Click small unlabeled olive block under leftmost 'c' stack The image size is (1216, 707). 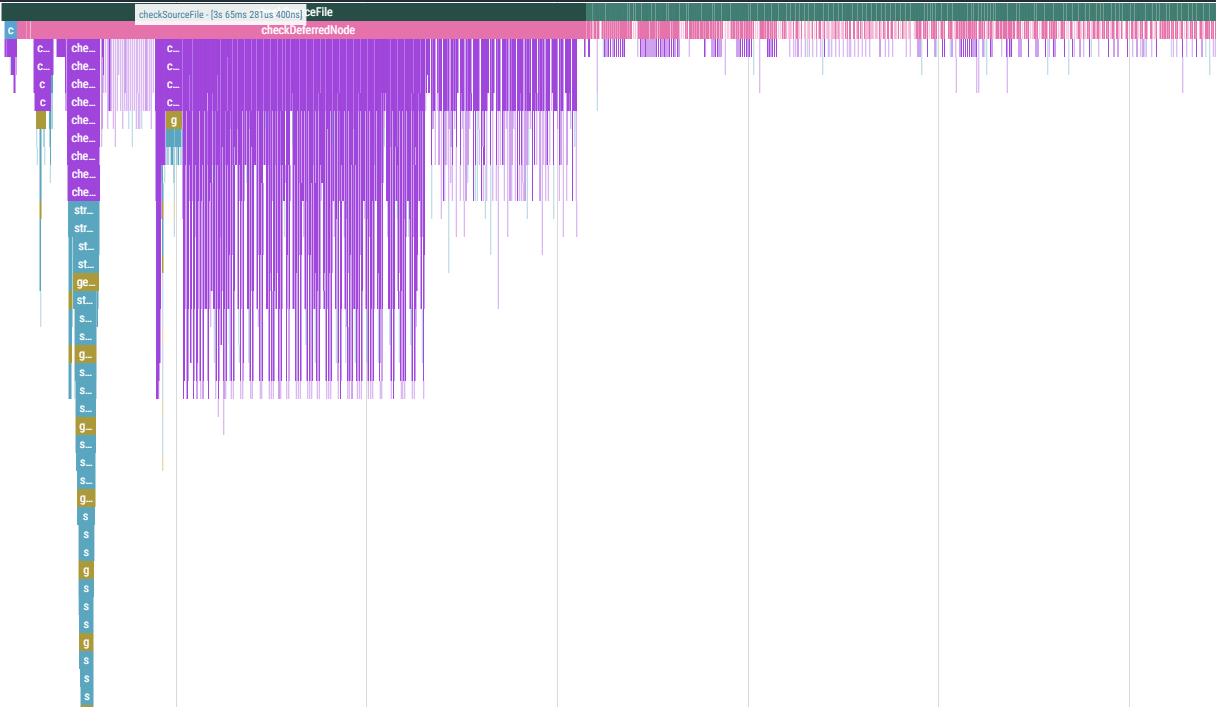[41, 120]
